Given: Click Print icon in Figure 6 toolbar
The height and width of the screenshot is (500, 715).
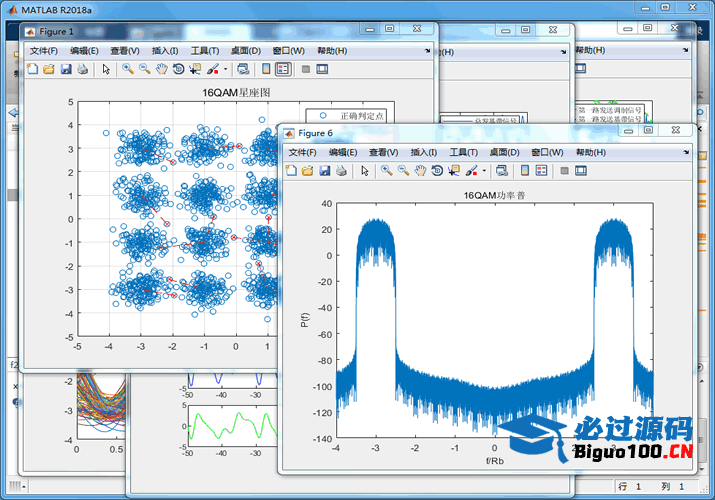Looking at the screenshot, I should 341,171.
